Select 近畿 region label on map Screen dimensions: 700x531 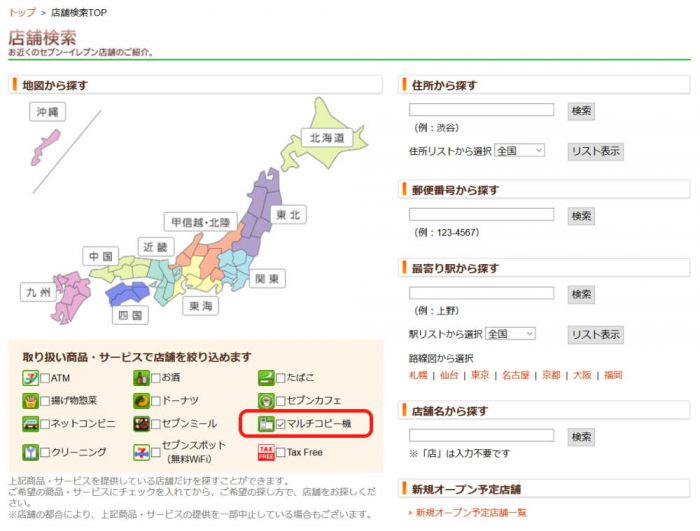(155, 247)
